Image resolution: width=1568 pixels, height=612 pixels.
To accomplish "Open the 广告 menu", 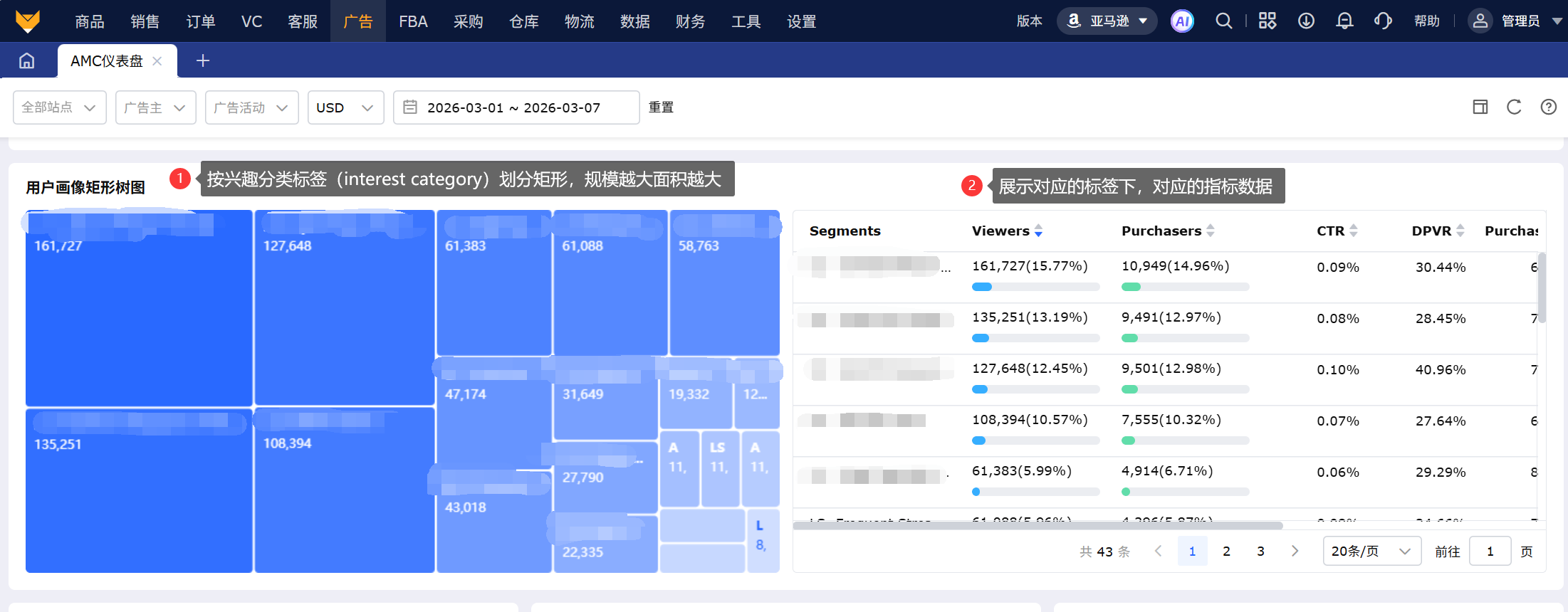I will (x=358, y=21).
